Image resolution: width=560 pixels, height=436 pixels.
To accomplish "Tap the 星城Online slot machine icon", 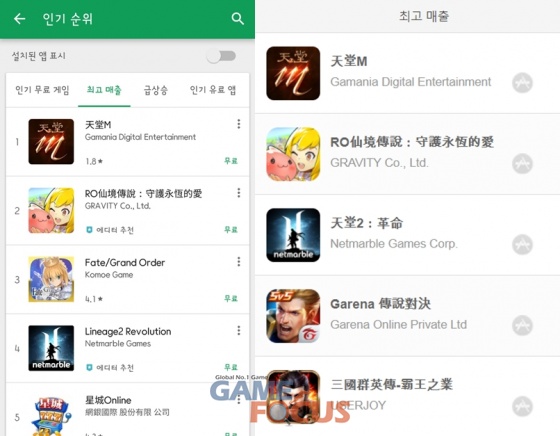I will click(x=51, y=416).
